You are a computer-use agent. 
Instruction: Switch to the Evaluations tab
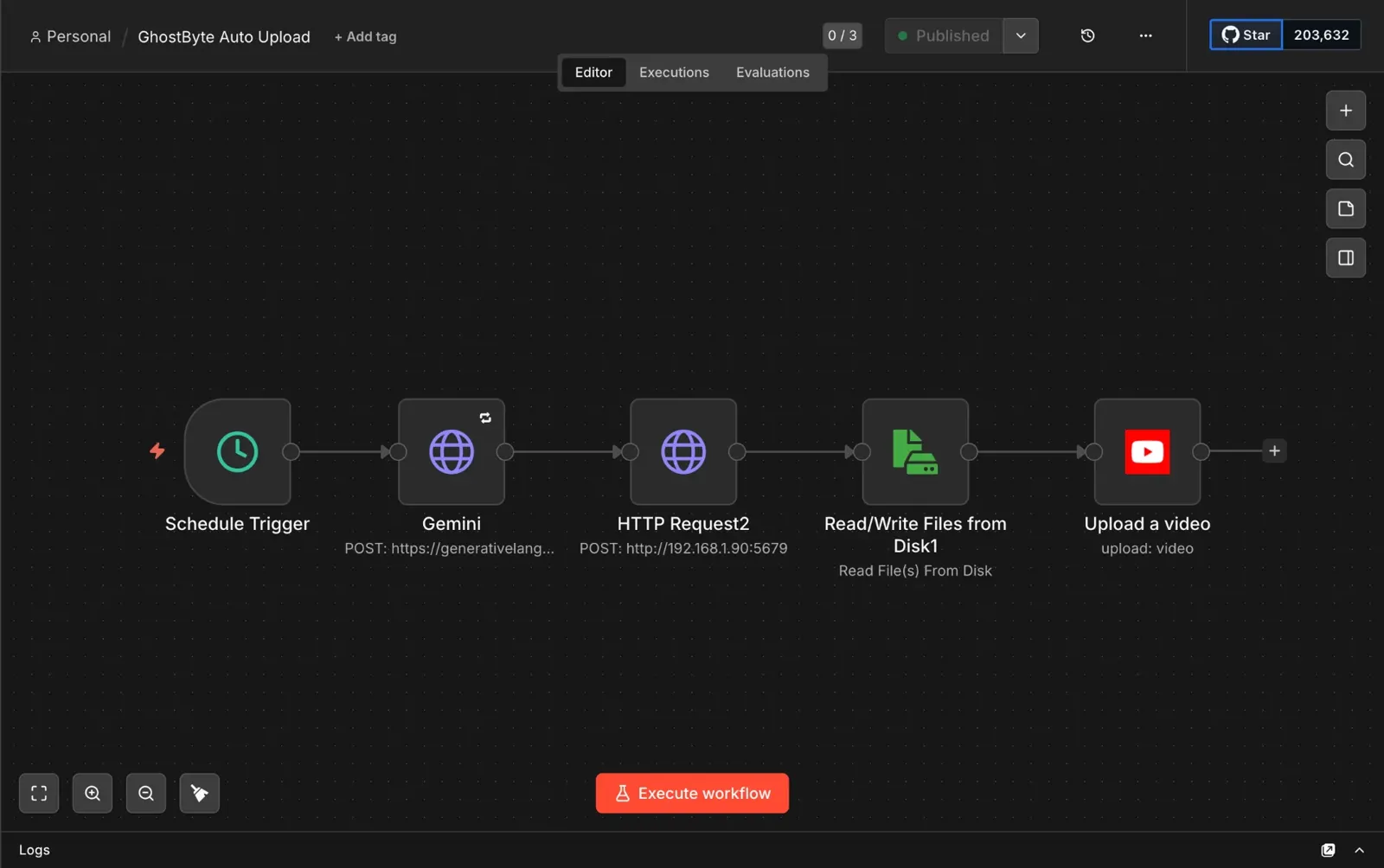tap(772, 73)
